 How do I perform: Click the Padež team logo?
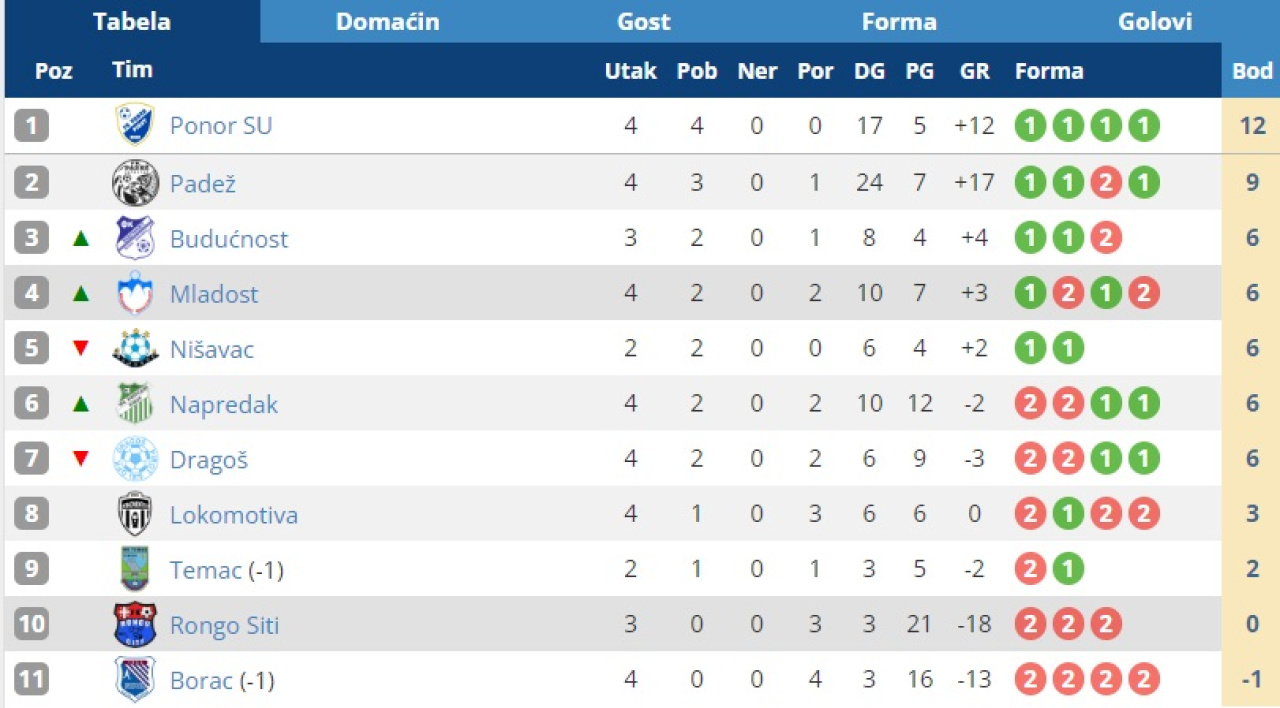pos(134,183)
